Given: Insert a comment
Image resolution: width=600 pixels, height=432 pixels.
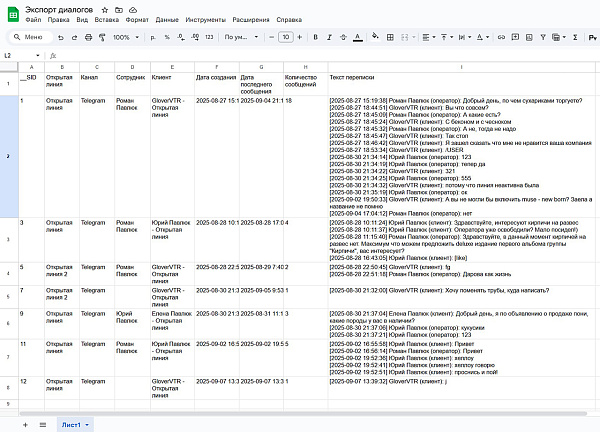Looking at the screenshot, I should (x=515, y=37).
